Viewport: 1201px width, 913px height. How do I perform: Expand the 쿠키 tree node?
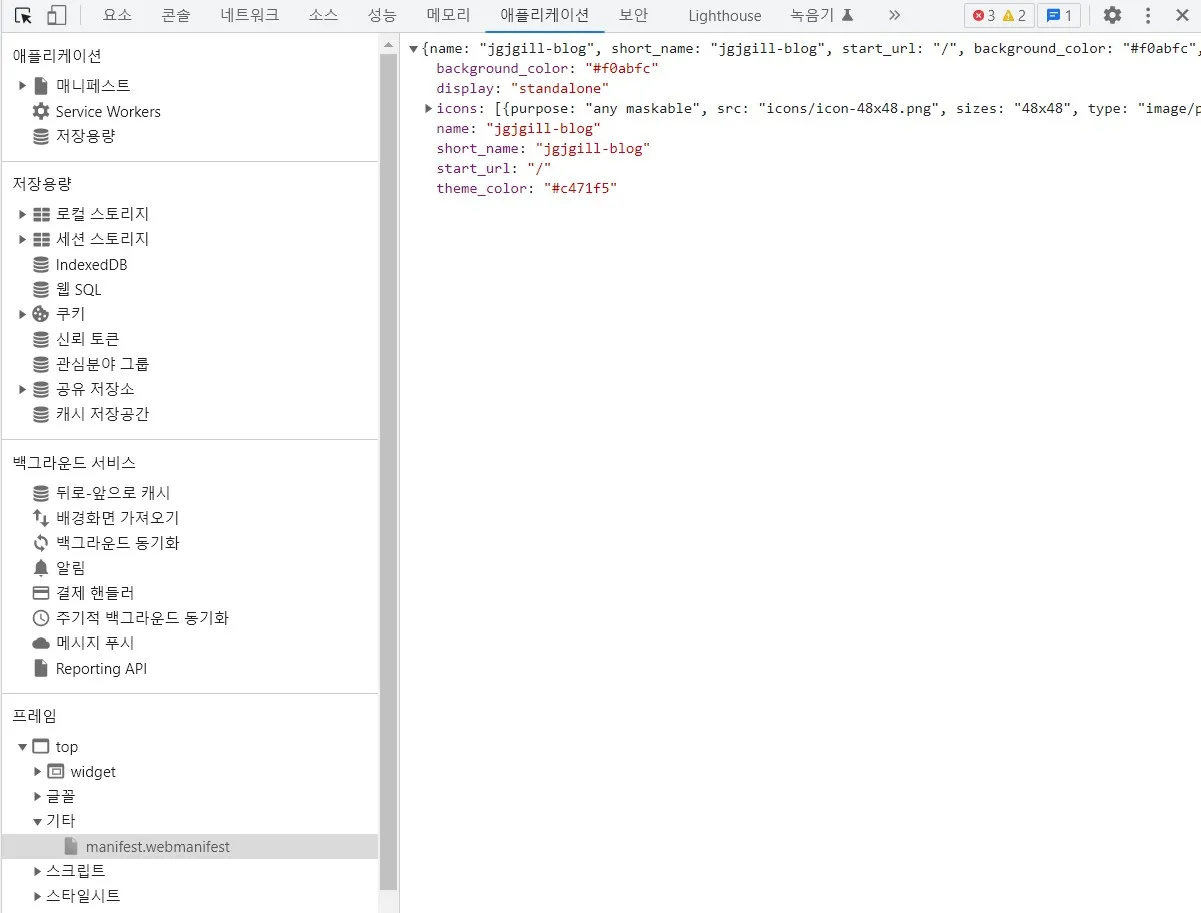23,314
